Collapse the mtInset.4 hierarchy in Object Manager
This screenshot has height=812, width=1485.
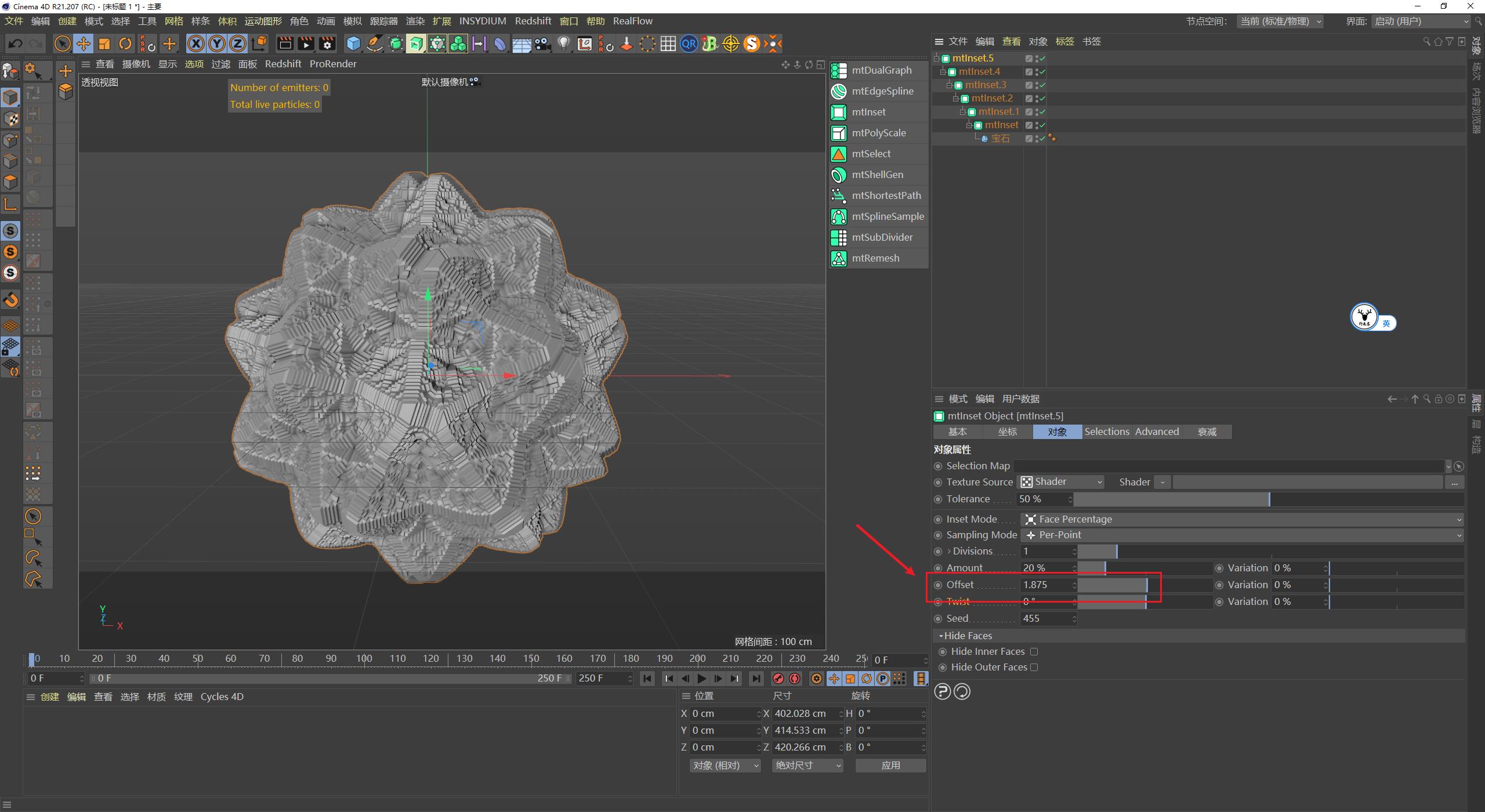943,71
